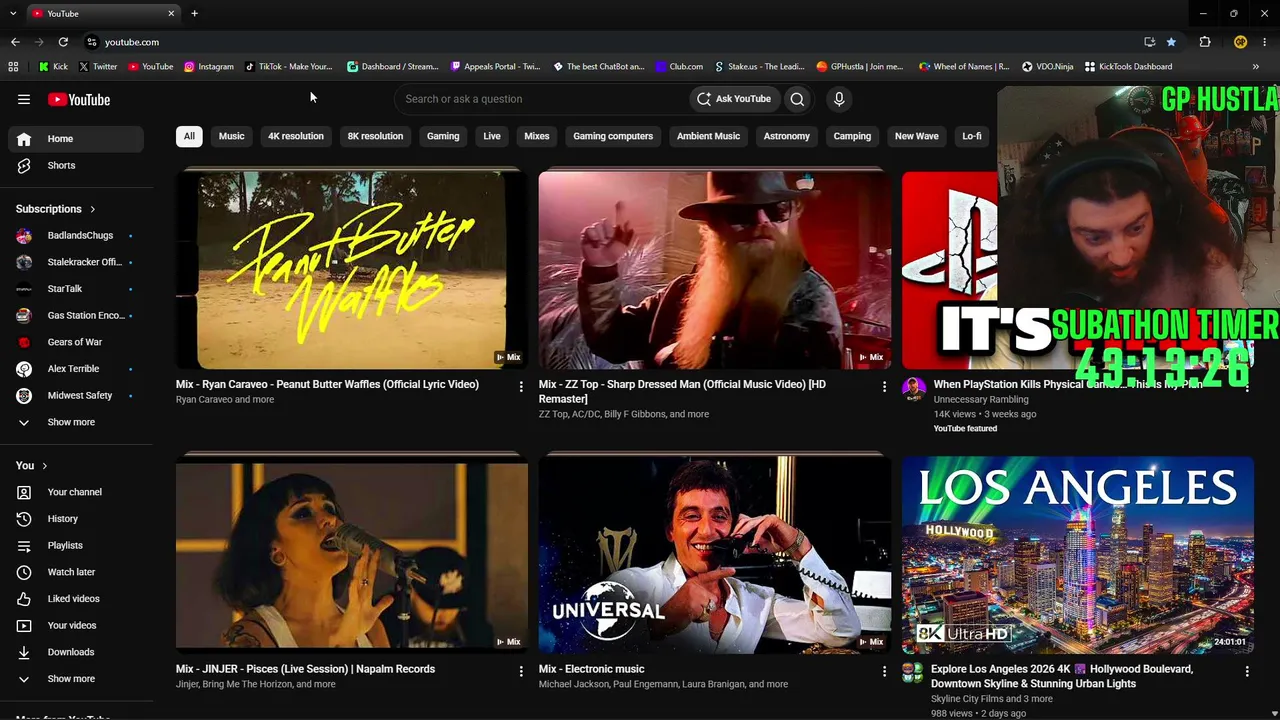Open the Kick bookmark
This screenshot has width=1280, height=720.
coord(53,67)
